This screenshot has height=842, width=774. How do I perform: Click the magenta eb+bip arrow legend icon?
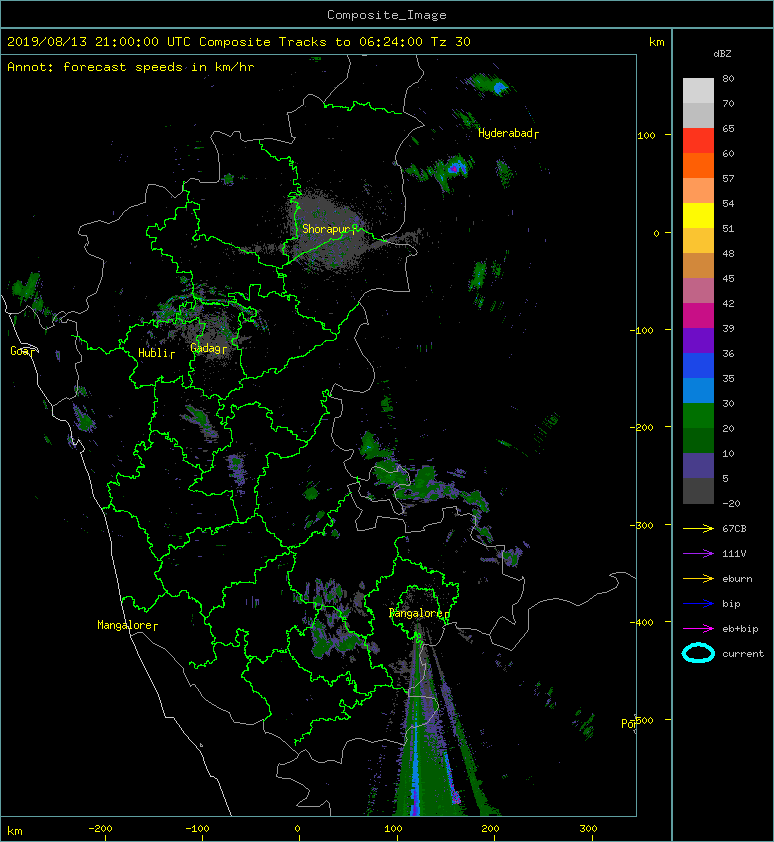point(698,629)
